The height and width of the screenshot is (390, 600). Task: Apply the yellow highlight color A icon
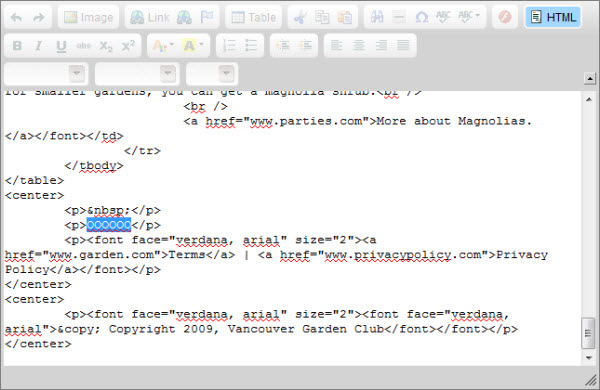coord(189,46)
